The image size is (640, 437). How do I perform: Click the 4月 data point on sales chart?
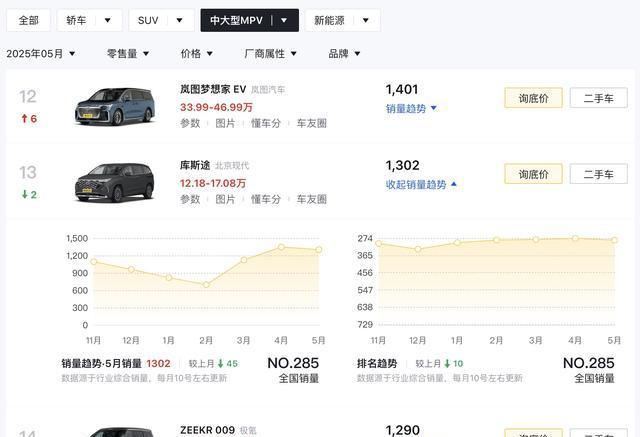point(281,247)
